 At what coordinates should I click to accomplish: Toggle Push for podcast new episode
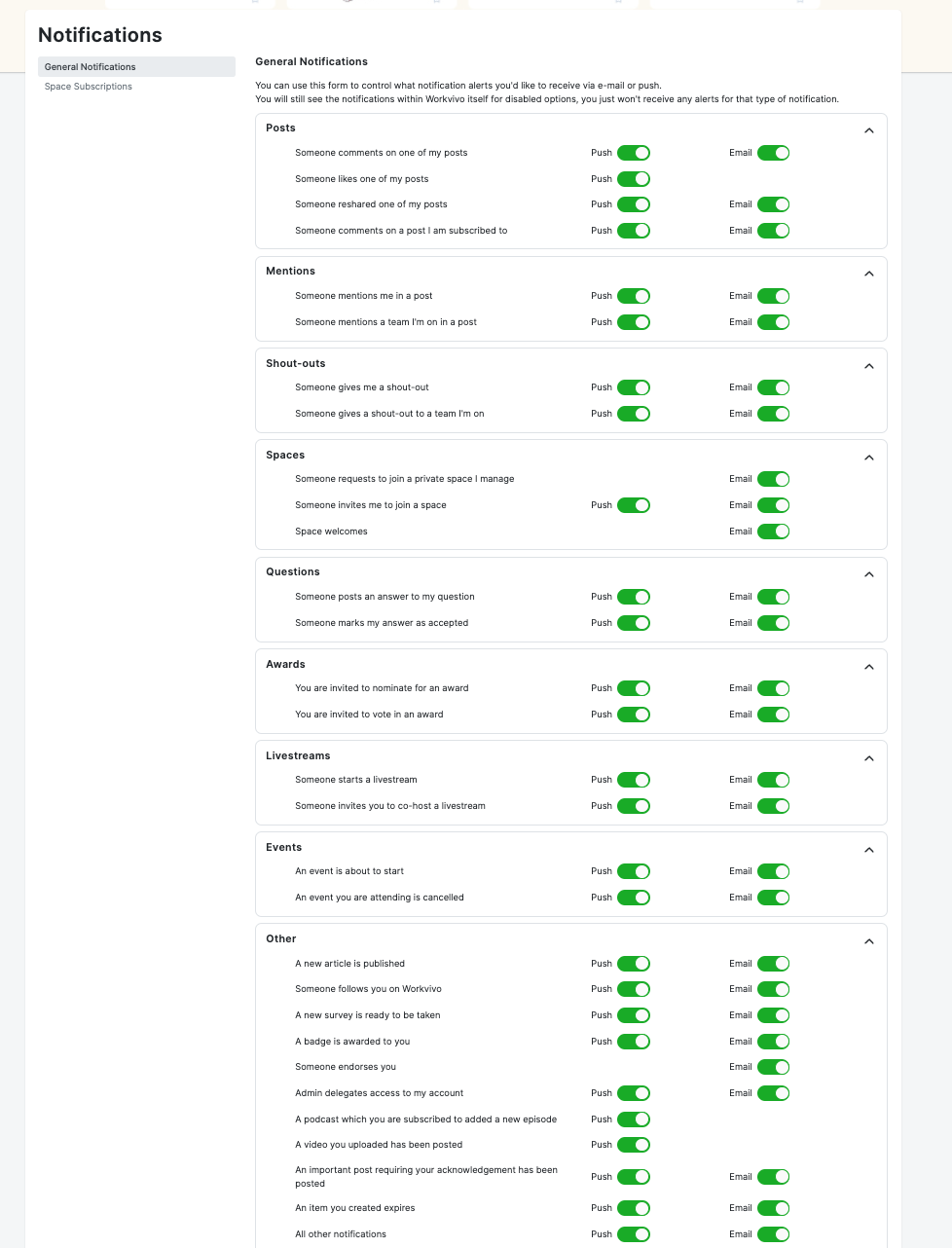[x=634, y=1120]
